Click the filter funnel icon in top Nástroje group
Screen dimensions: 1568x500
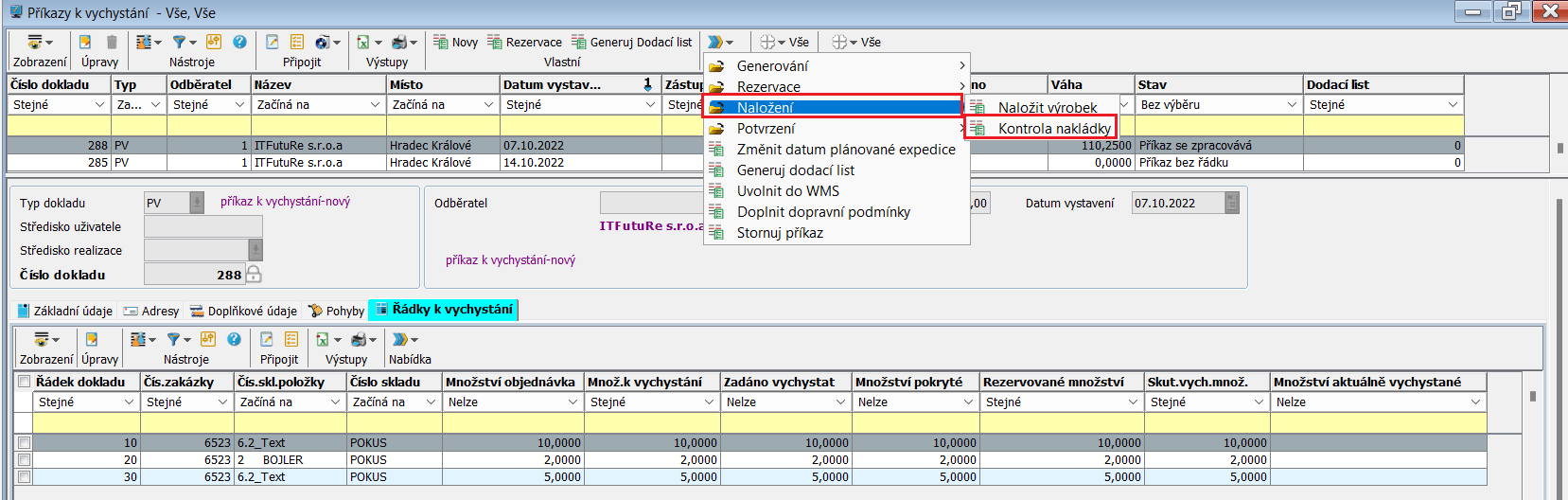pyautogui.click(x=179, y=42)
